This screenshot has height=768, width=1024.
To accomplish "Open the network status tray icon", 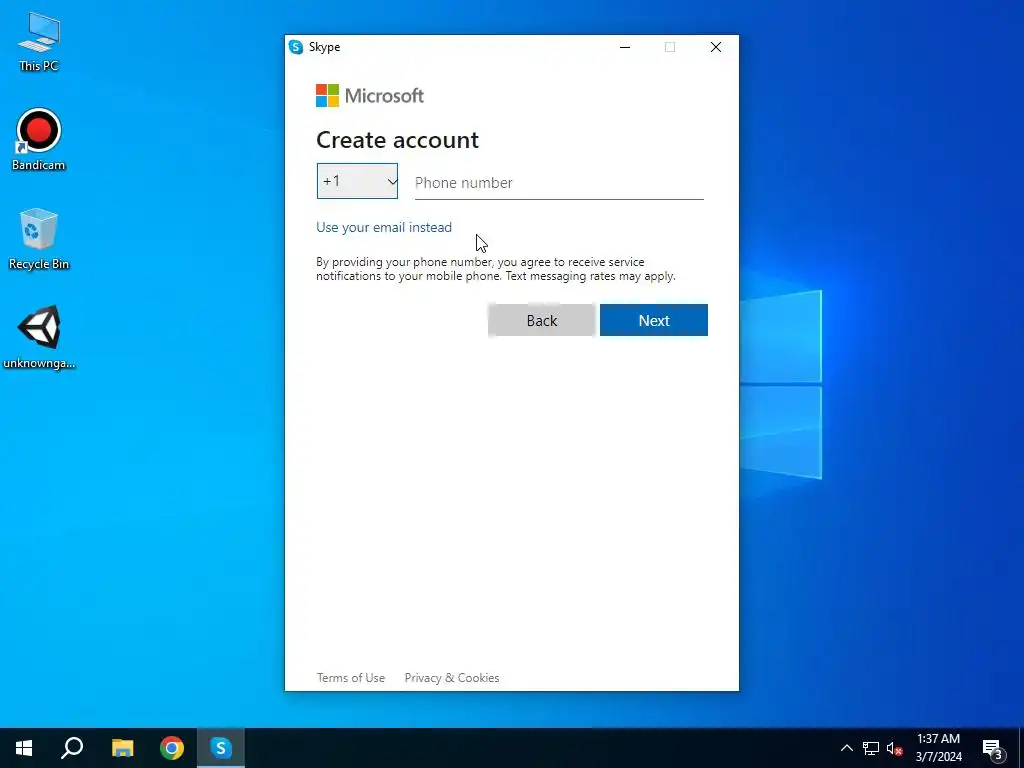I will coord(871,748).
